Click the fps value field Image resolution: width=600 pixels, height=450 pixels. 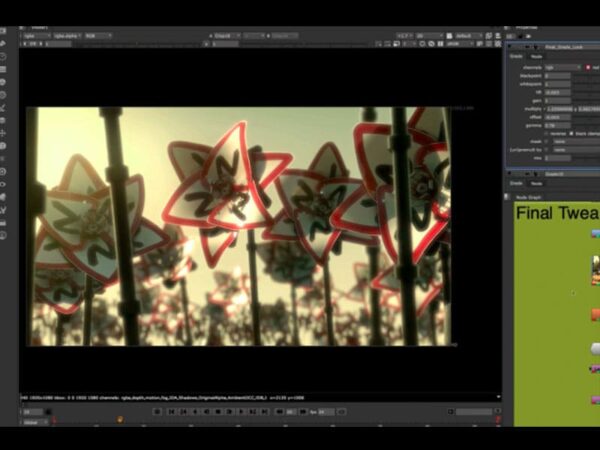tap(326, 412)
